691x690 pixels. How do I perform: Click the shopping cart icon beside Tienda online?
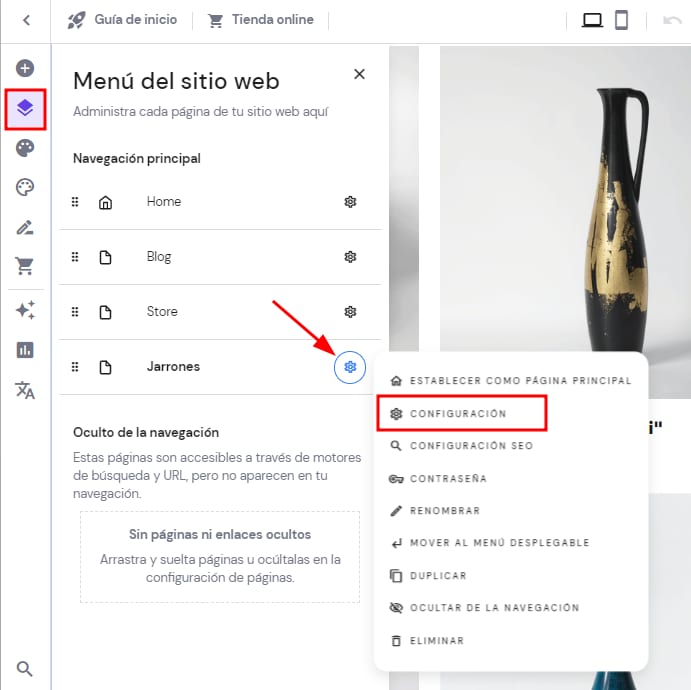point(215,21)
